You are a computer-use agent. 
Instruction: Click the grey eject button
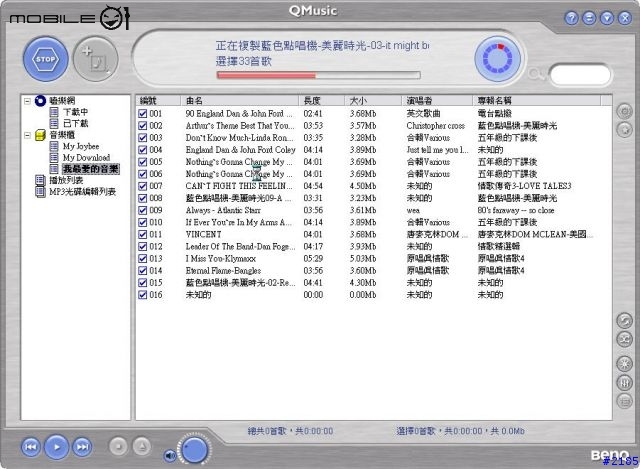click(142, 446)
